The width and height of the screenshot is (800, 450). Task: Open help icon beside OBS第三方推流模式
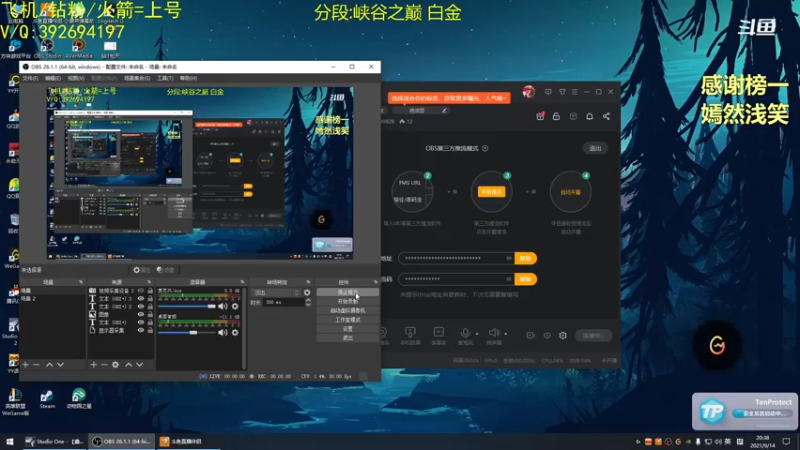[x=485, y=148]
